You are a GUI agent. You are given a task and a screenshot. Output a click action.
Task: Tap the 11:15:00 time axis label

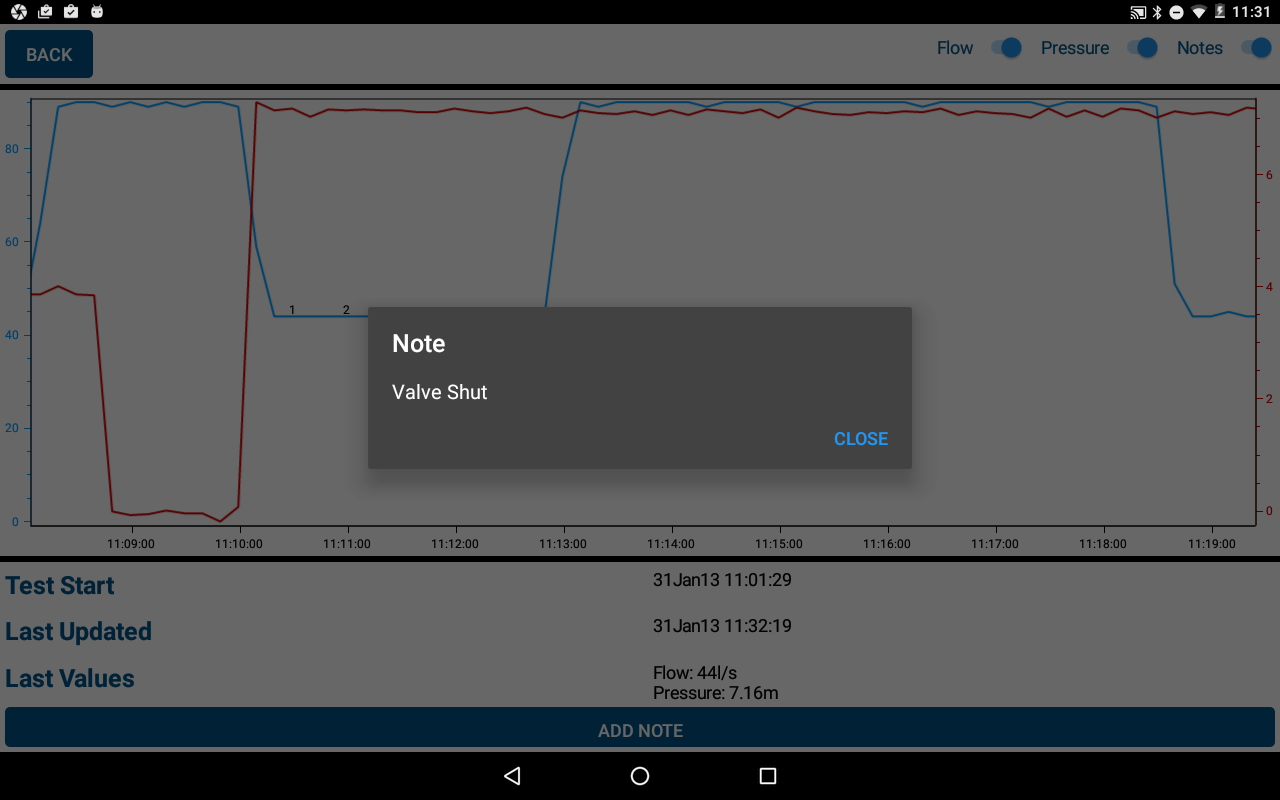779,544
